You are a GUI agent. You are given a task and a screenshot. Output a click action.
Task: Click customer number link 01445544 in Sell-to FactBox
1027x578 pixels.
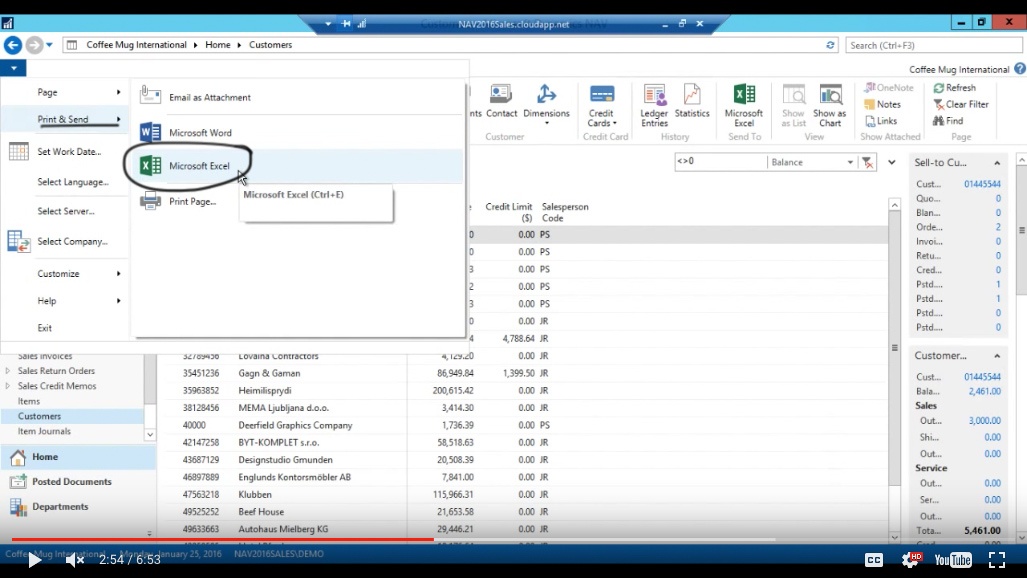982,184
